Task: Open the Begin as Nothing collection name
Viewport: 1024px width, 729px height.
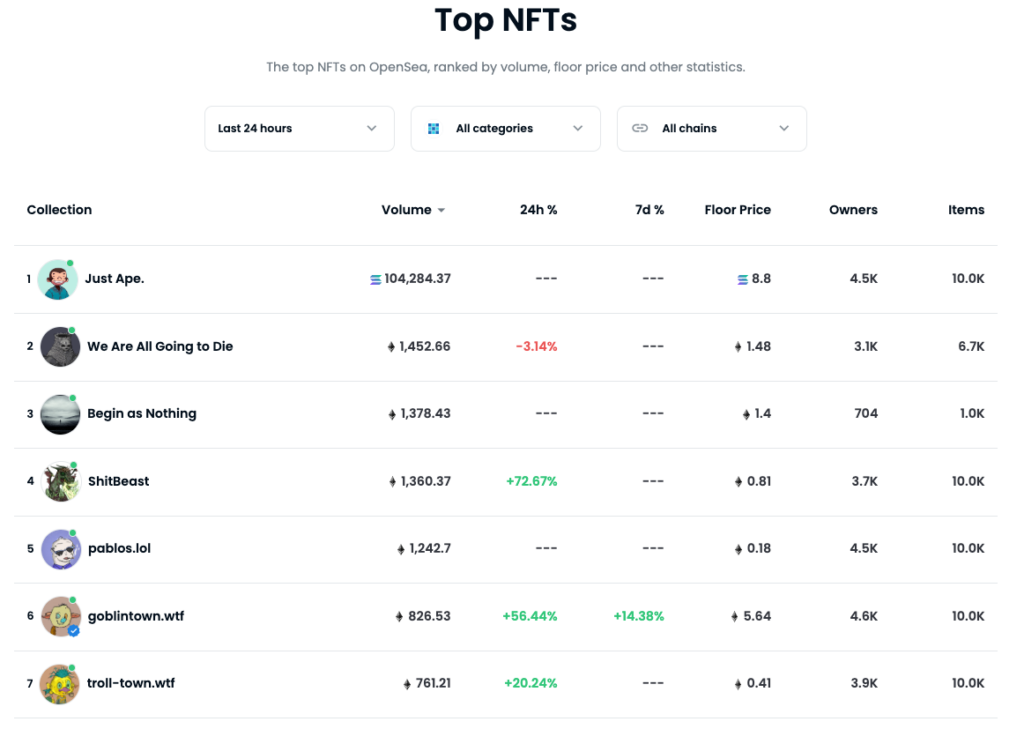Action: pyautogui.click(x=142, y=413)
